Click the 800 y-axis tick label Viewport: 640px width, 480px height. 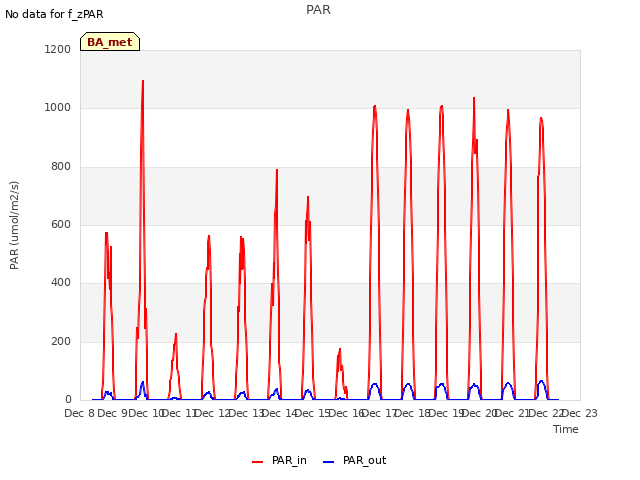point(61,167)
